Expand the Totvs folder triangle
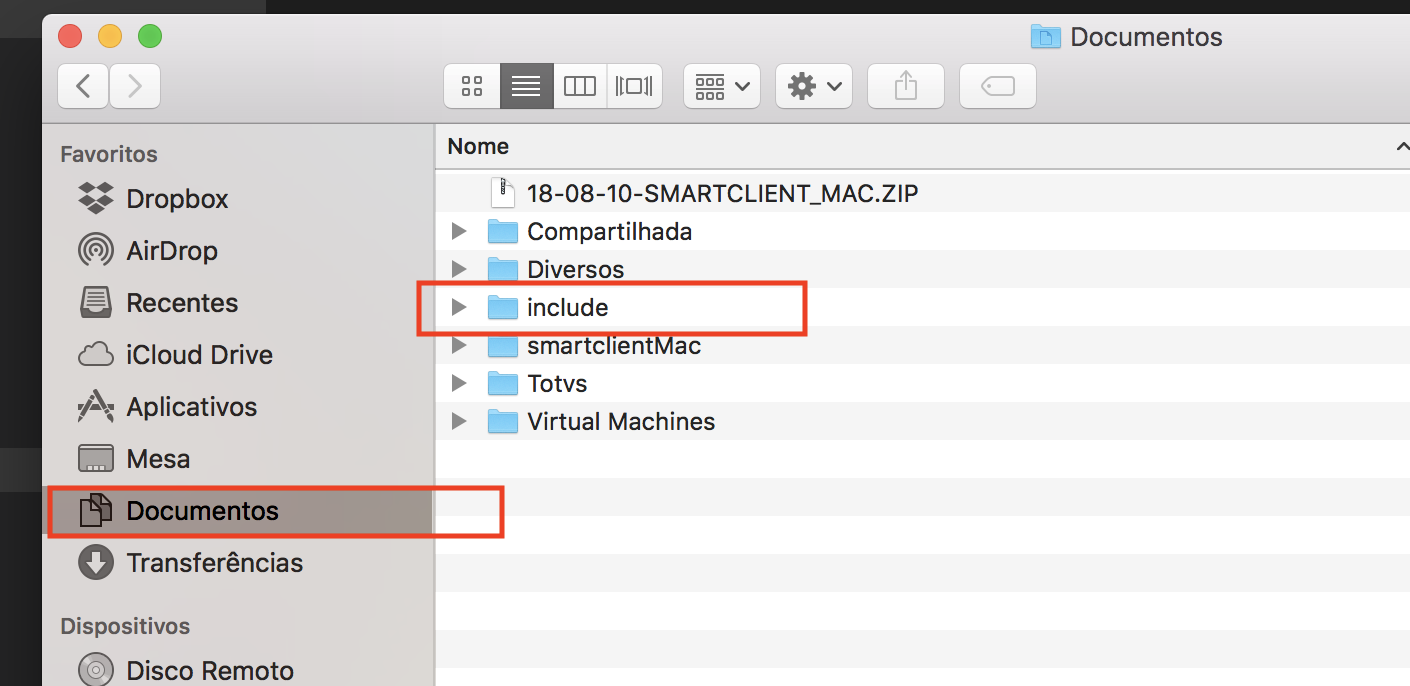 click(459, 383)
